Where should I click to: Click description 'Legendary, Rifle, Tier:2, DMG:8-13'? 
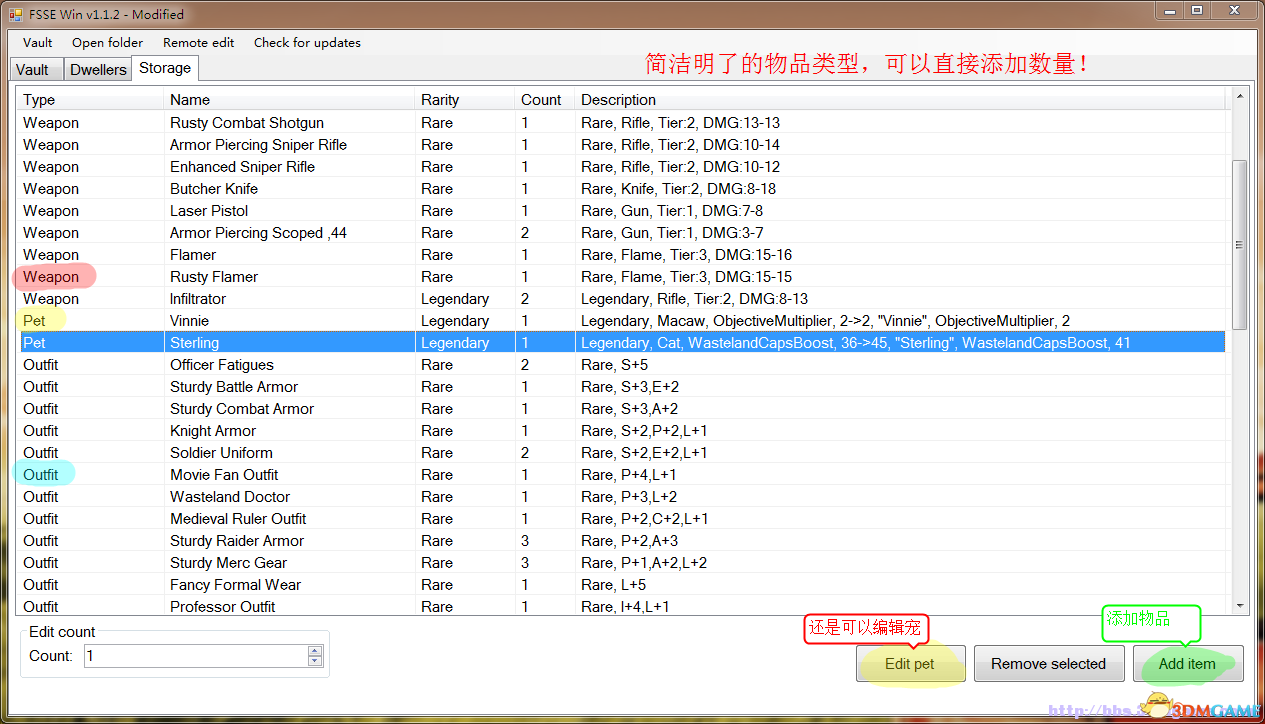pos(694,299)
